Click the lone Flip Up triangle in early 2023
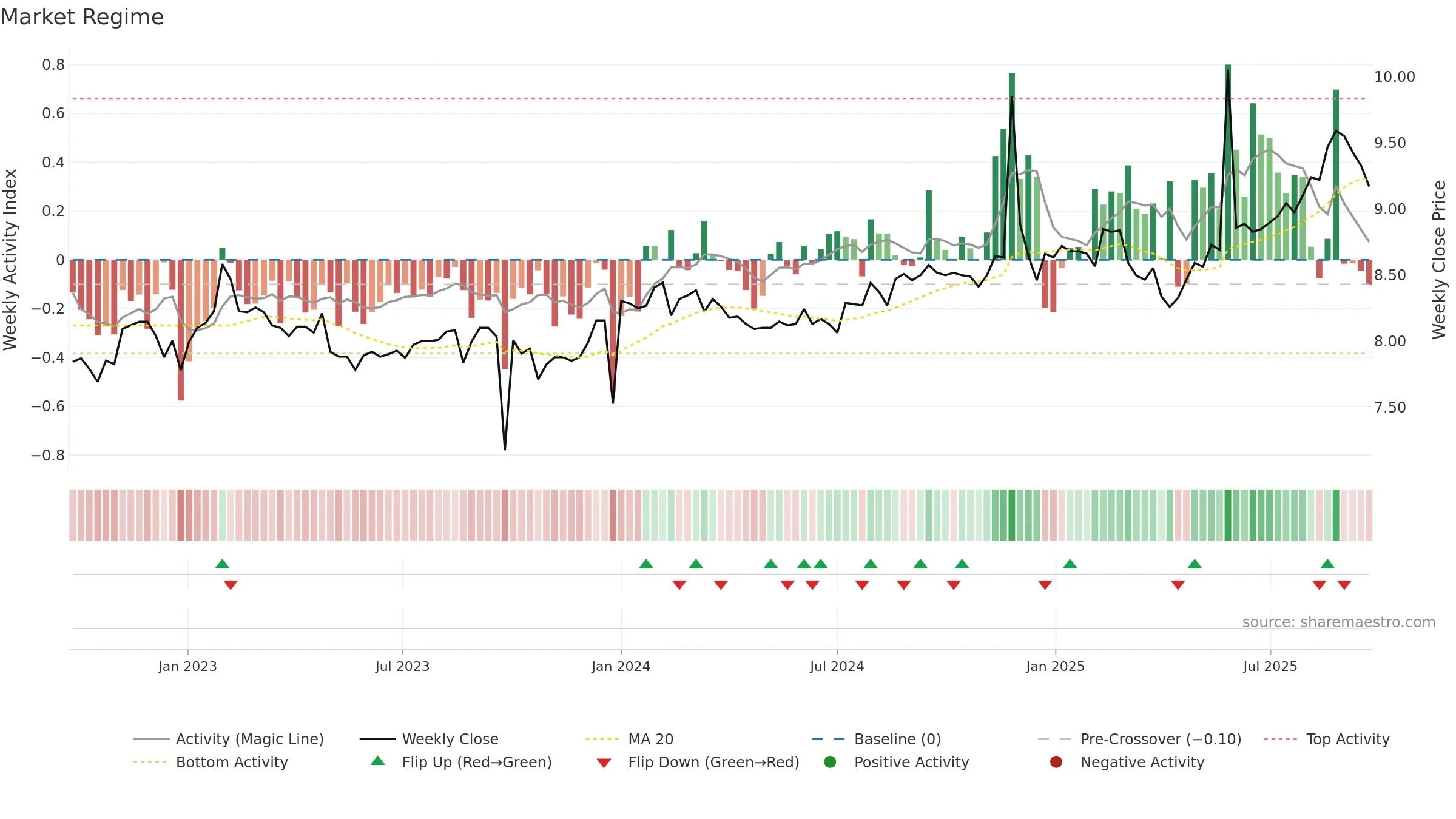The height and width of the screenshot is (819, 1456). coord(222,564)
